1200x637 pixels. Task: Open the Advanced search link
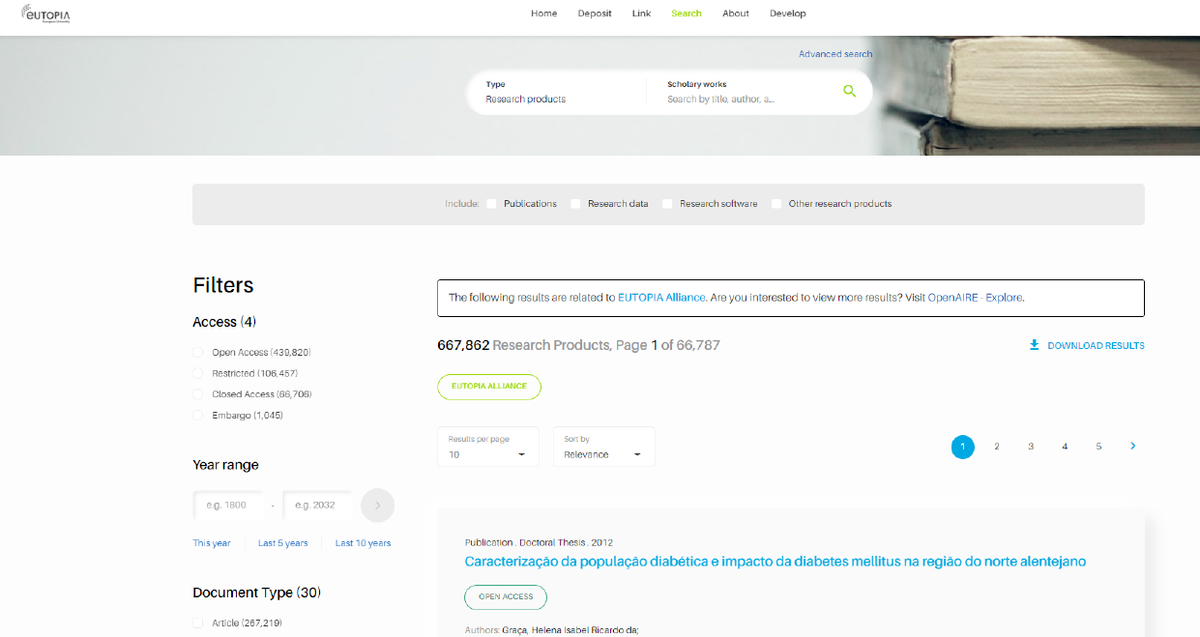point(835,54)
